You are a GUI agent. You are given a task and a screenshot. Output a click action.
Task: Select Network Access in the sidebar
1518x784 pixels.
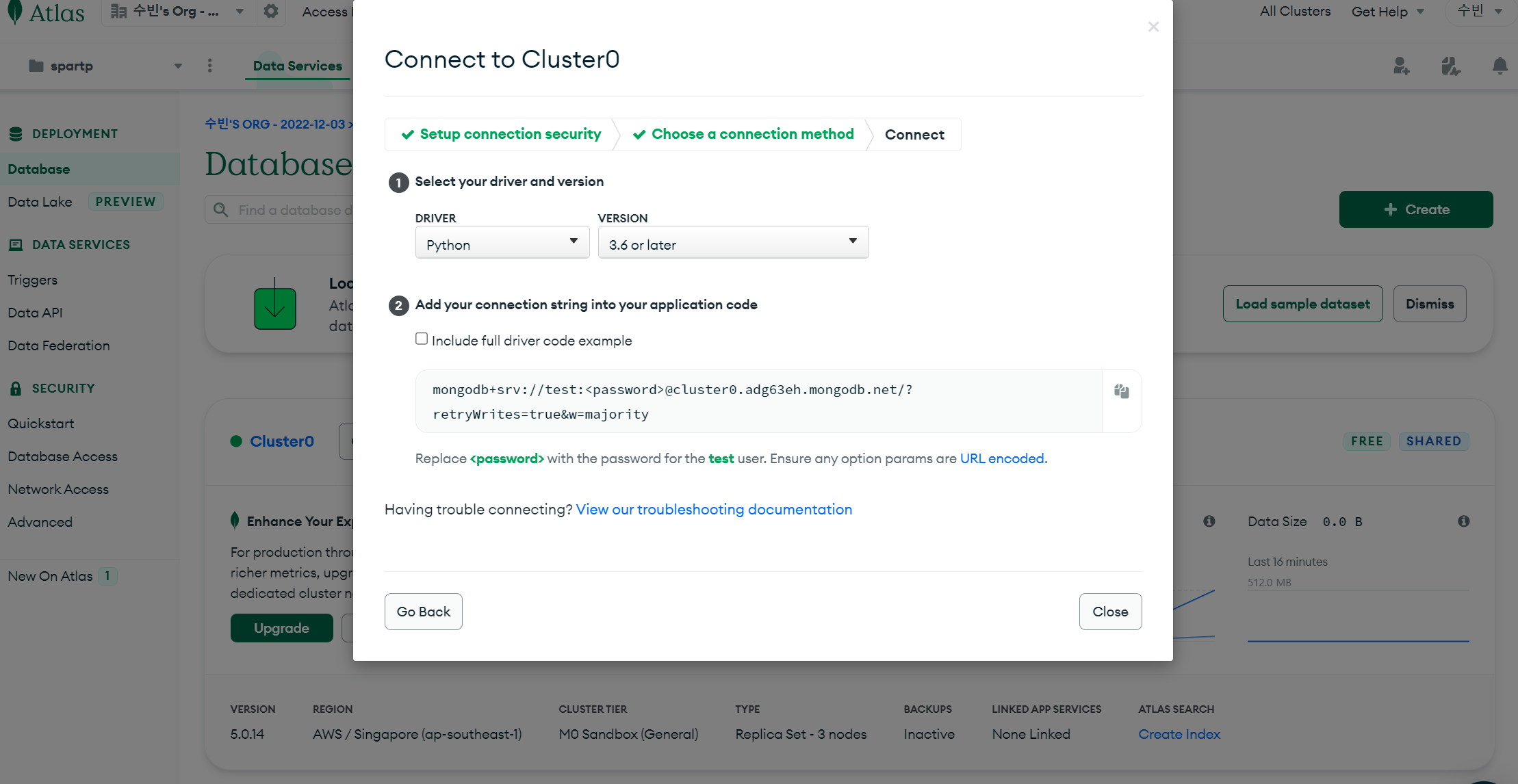tap(58, 489)
